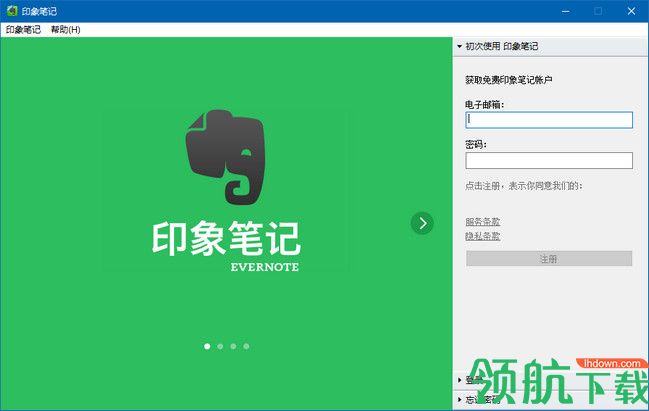Open the 服务条款 link
Image resolution: width=649 pixels, height=411 pixels.
tap(483, 222)
